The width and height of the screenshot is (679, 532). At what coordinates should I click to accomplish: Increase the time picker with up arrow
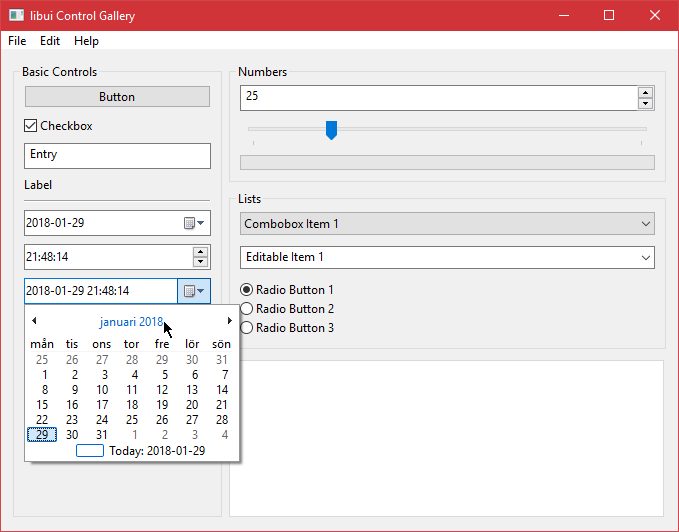pos(201,252)
